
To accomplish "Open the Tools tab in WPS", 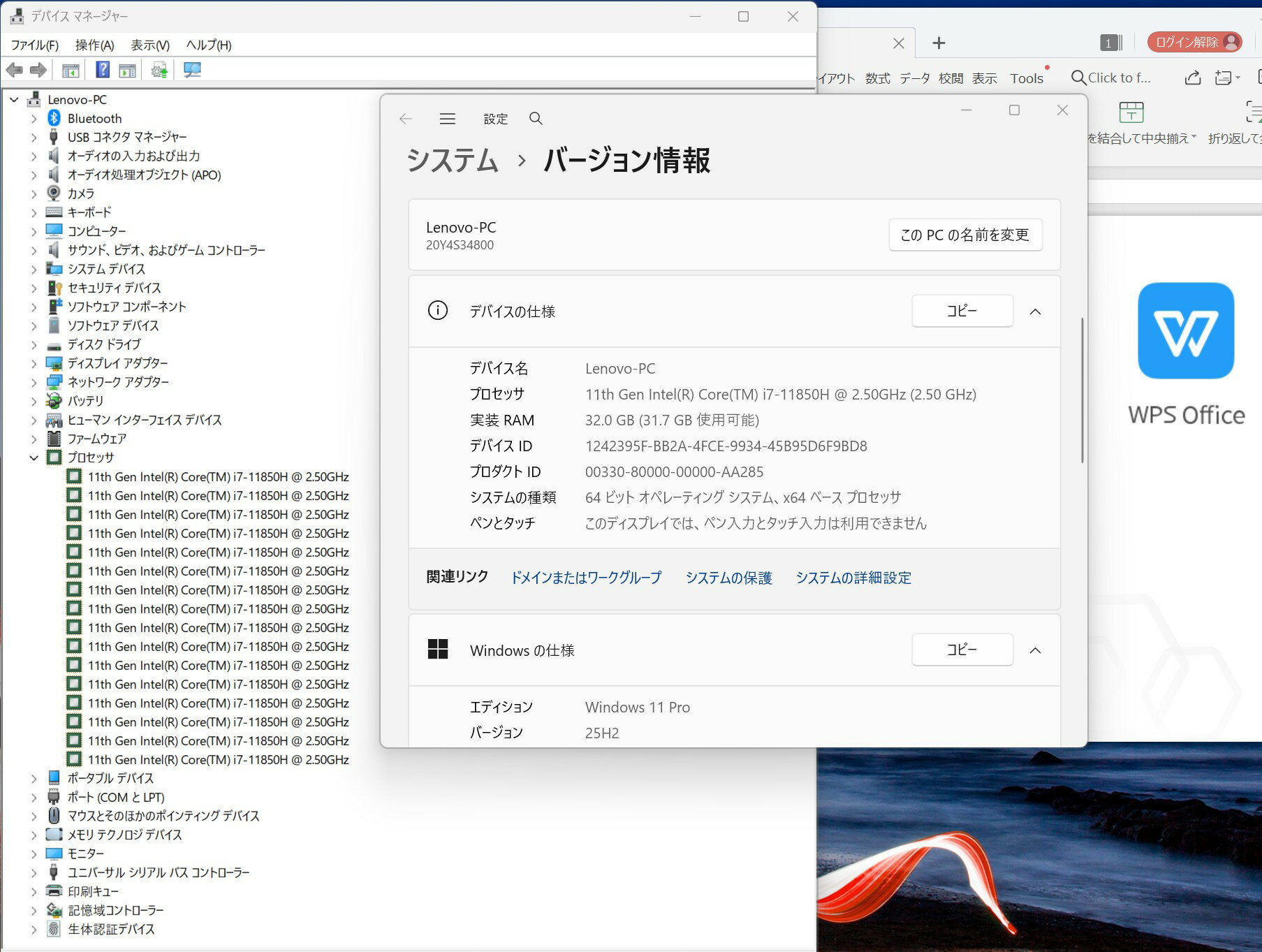I will 1026,78.
